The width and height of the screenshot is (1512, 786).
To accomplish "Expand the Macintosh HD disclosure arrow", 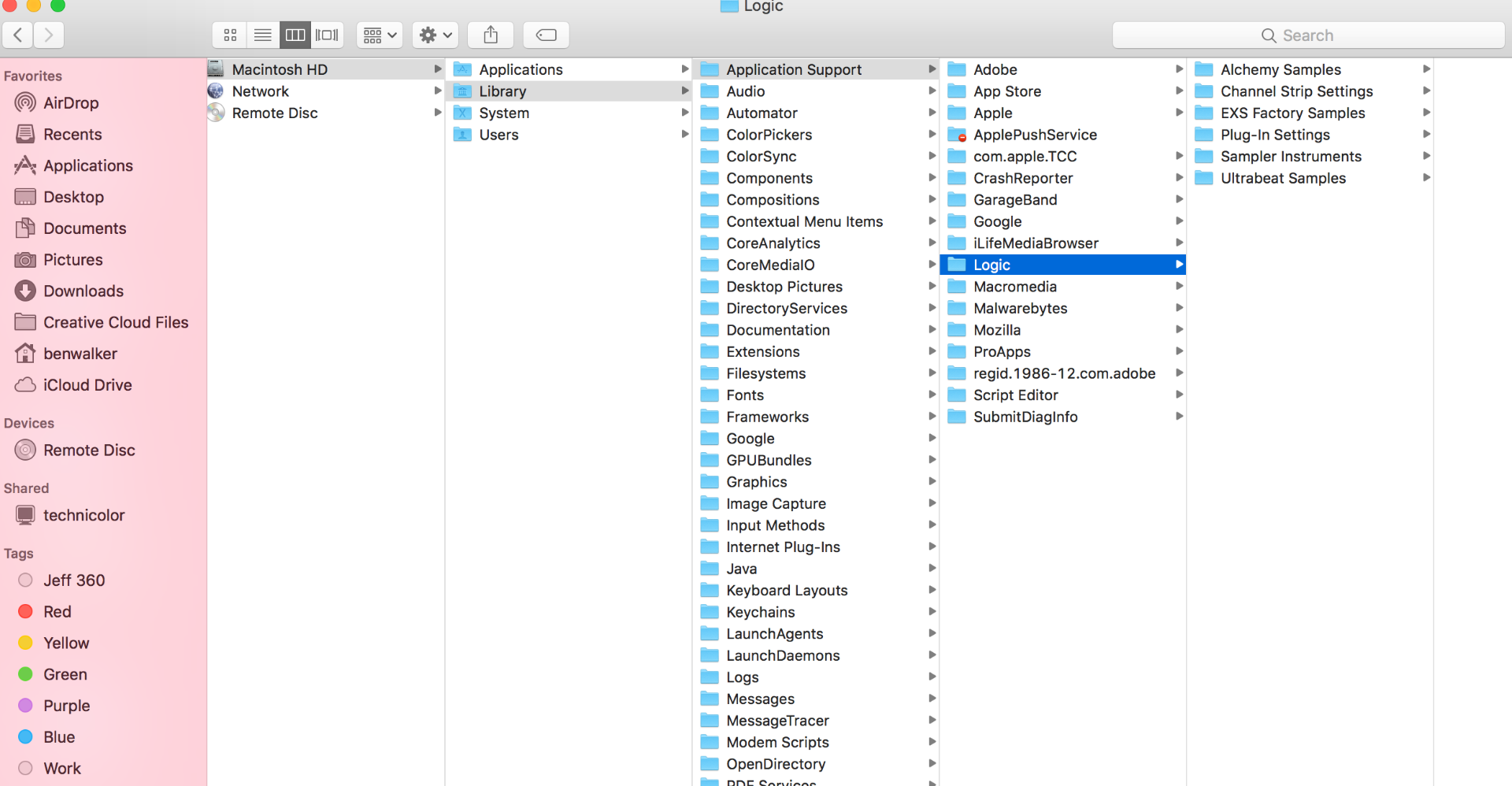I will 438,69.
